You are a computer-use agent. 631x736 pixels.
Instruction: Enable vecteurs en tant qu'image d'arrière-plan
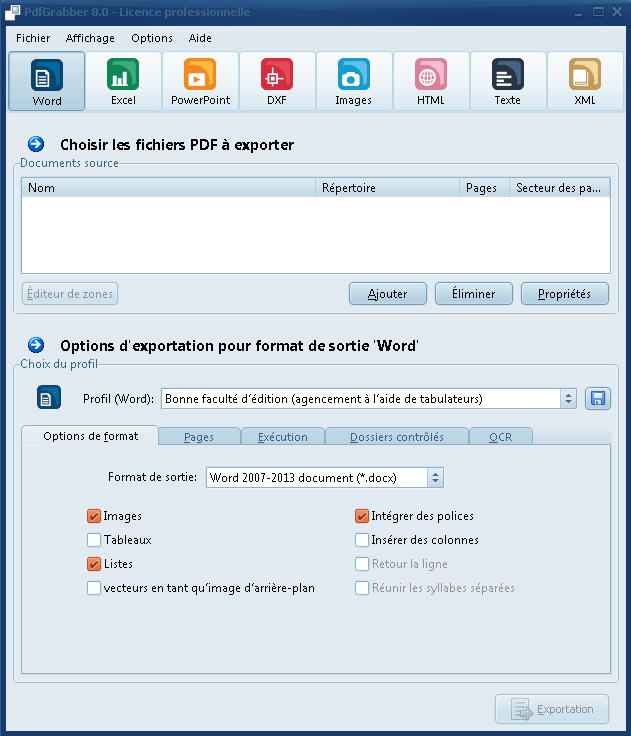coord(94,588)
